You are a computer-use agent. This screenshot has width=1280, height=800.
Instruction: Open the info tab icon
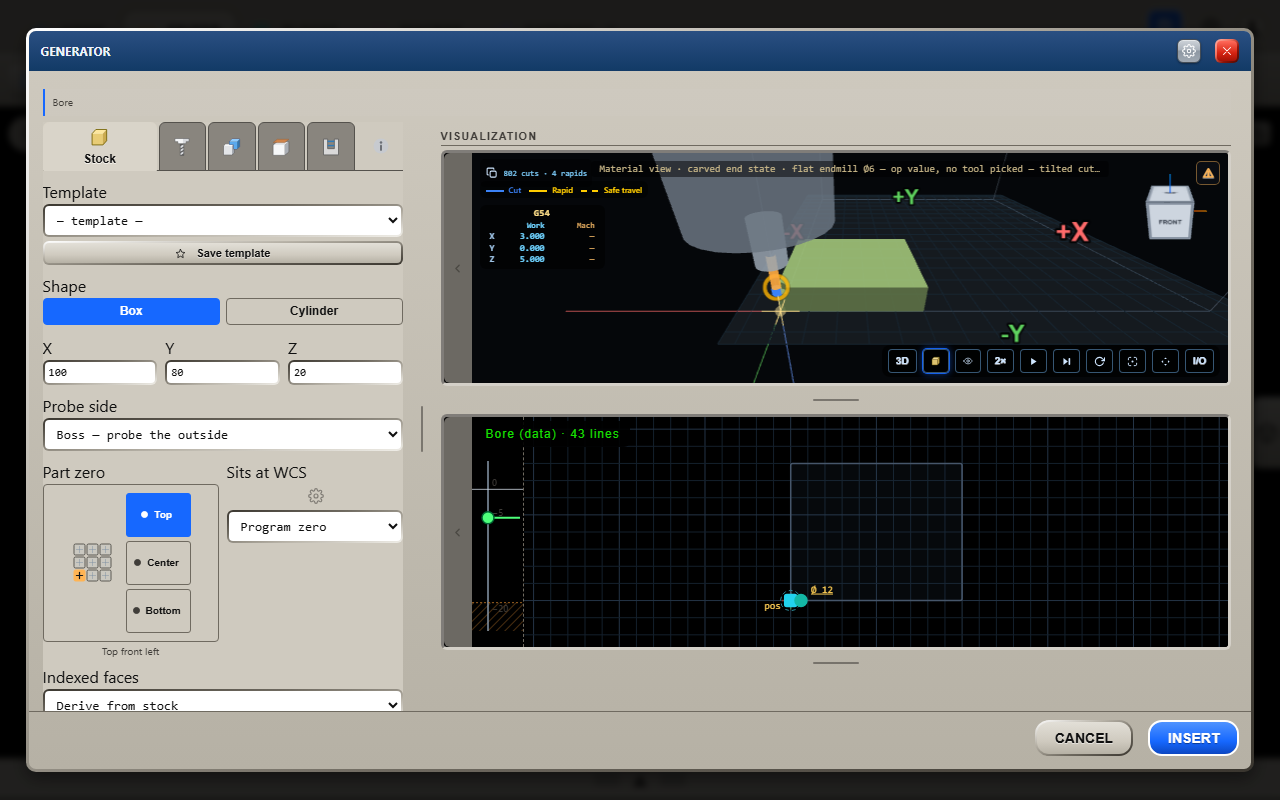[380, 146]
